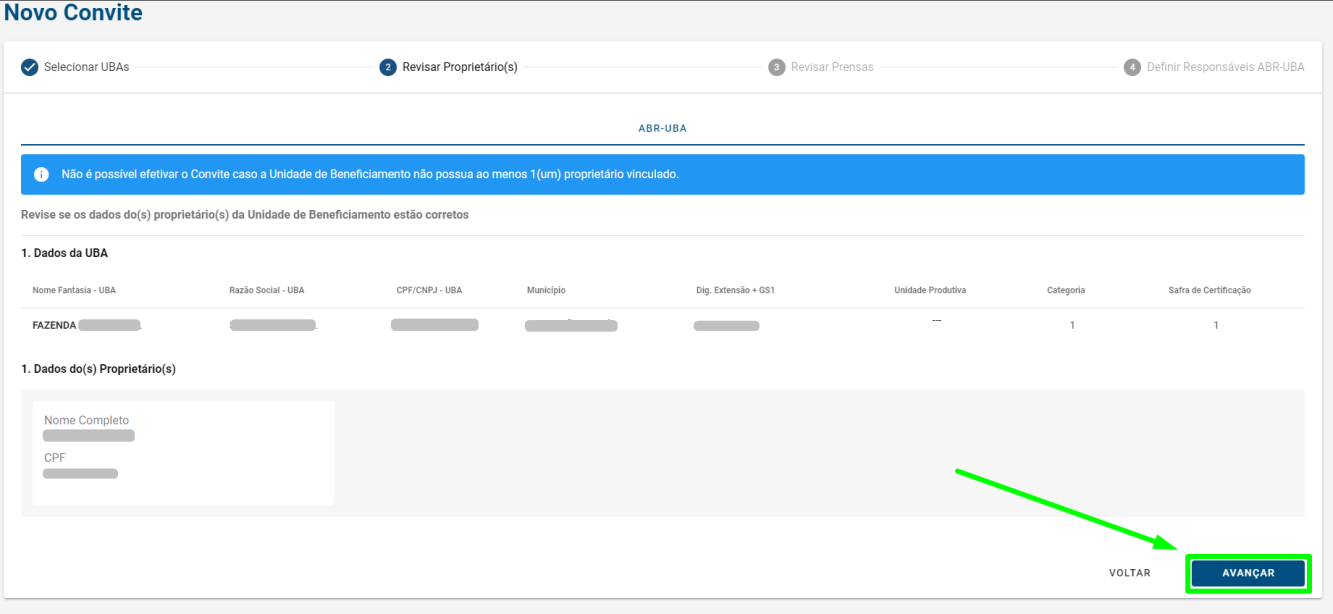Click the CPF/CNPJ - UBA column header
1333x614 pixels.
point(429,290)
